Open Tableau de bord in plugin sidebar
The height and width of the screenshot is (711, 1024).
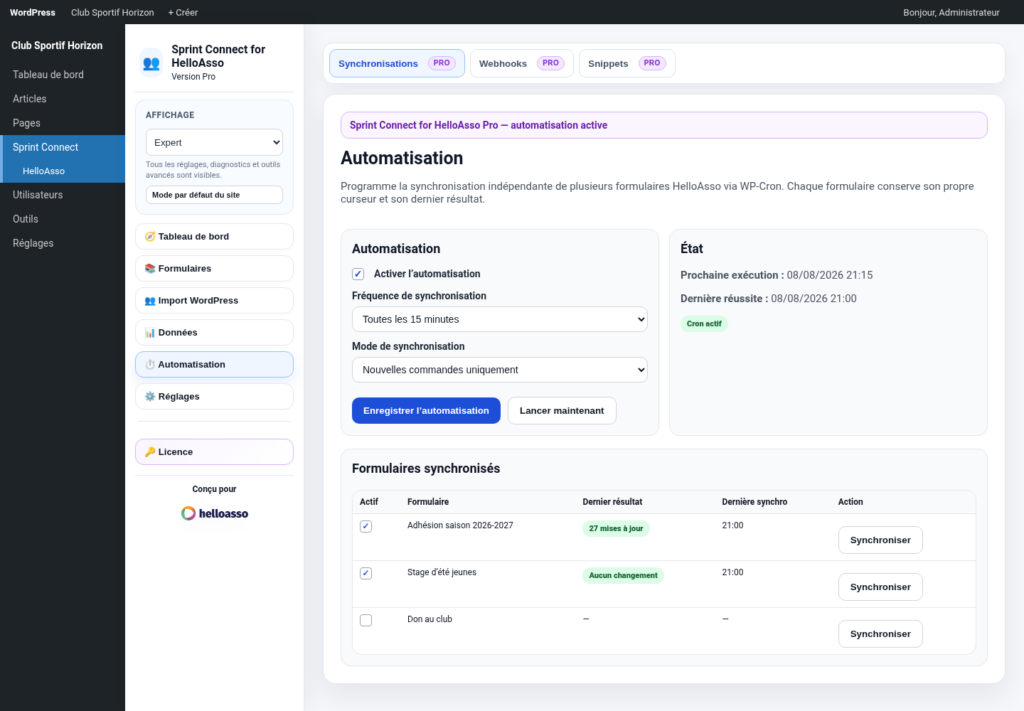214,236
